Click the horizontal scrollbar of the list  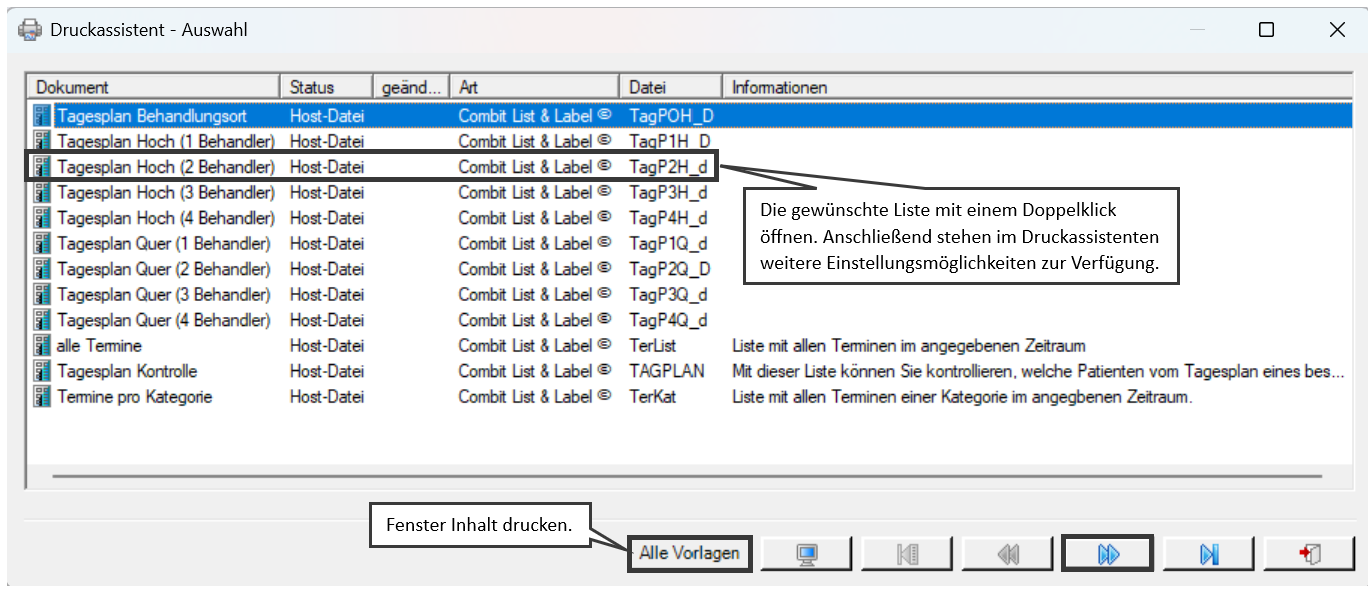click(x=688, y=477)
